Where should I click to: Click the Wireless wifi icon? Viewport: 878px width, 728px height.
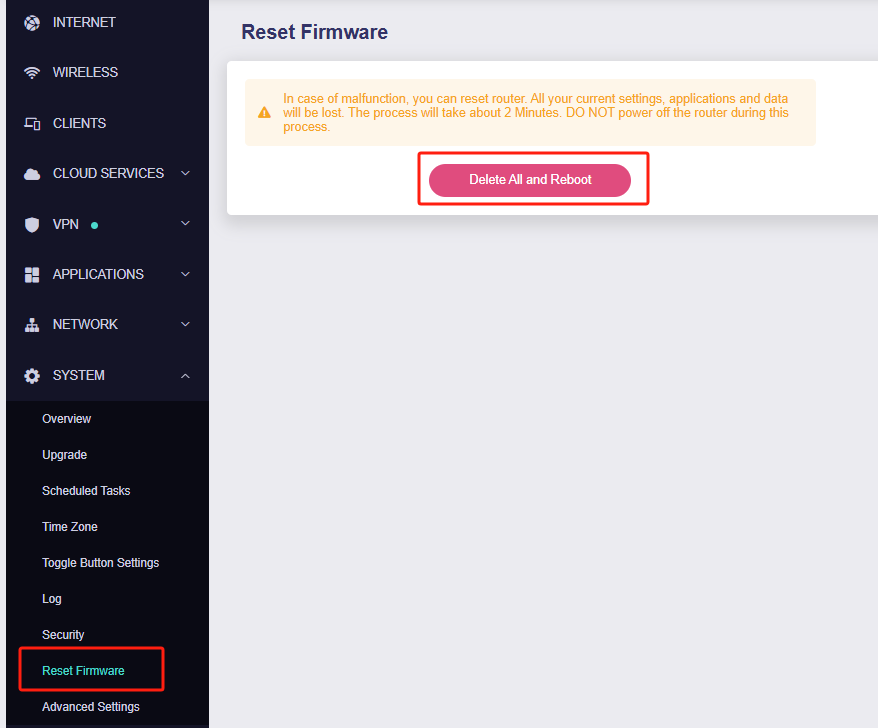click(x=32, y=73)
